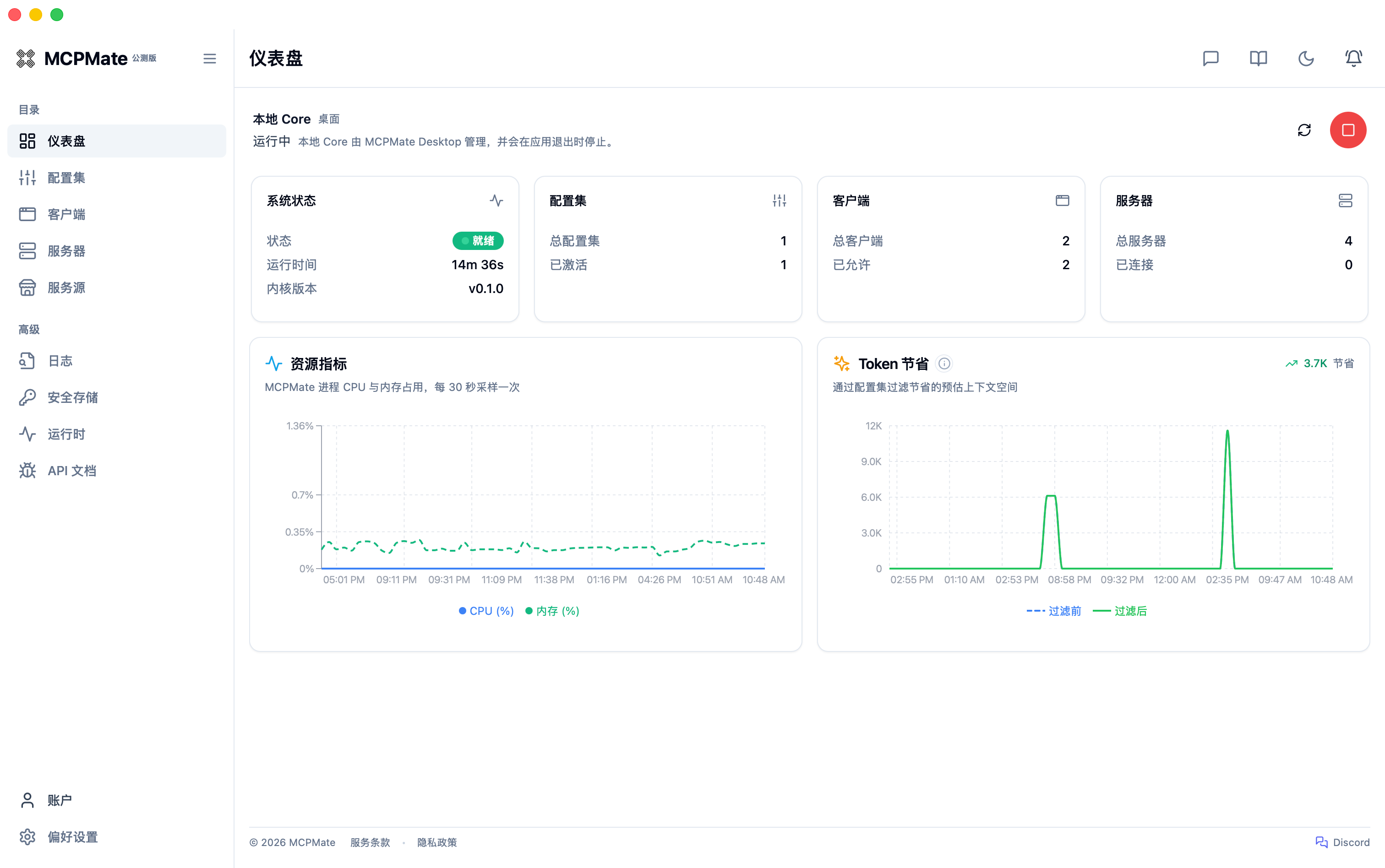This screenshot has height=868, width=1385.
Task: Click the sparkle icon beside Token 节省
Action: (x=842, y=363)
